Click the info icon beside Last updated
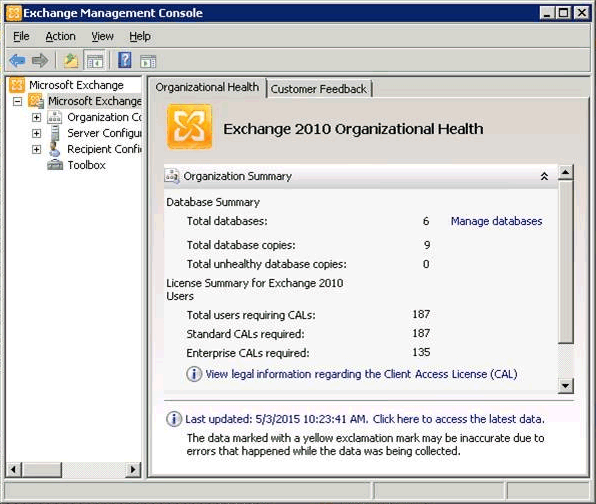The height and width of the screenshot is (504, 596). point(174,419)
